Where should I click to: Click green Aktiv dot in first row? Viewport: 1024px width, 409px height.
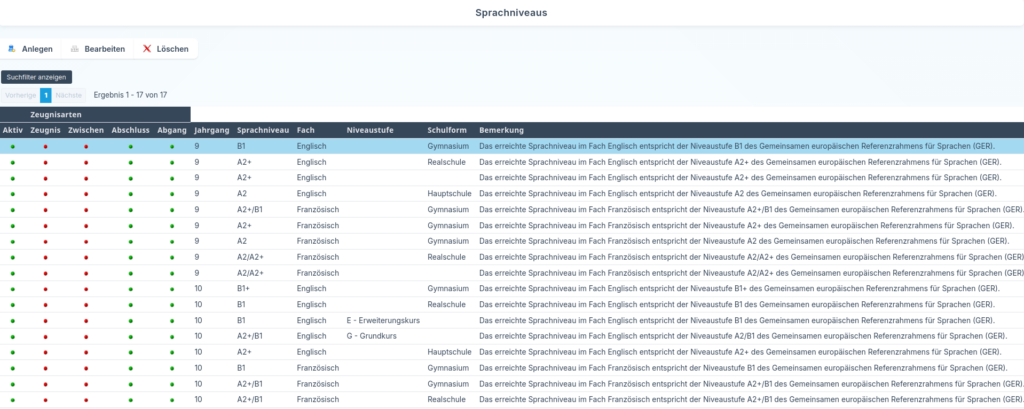tap(12, 146)
